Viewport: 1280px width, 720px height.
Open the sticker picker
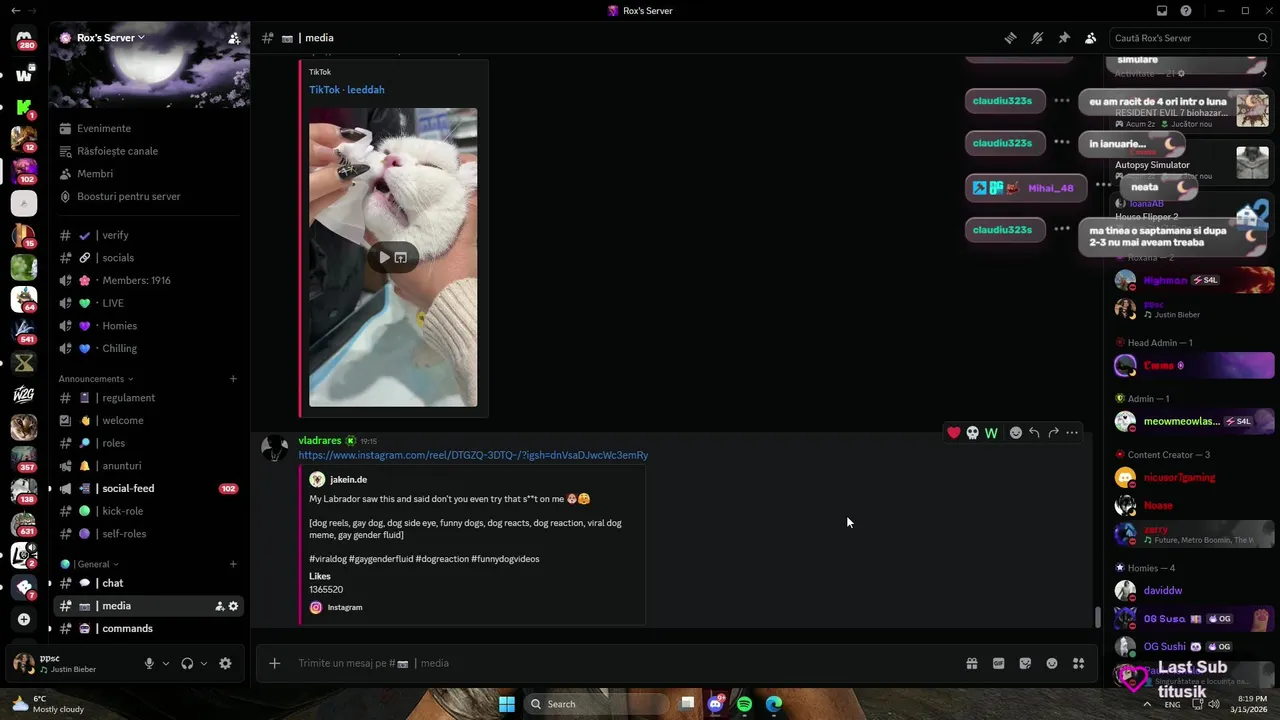click(1025, 663)
